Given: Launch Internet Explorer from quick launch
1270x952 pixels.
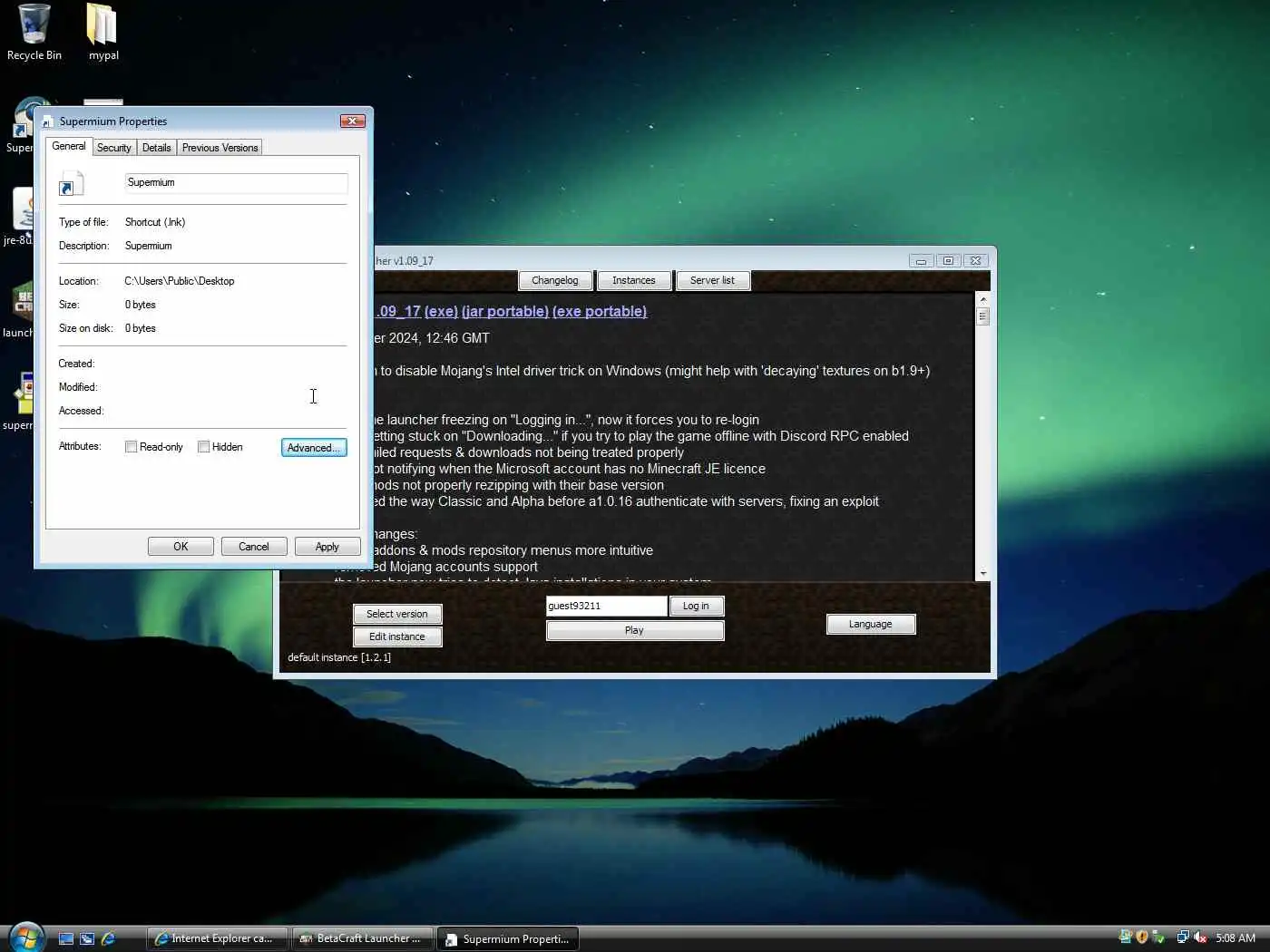Looking at the screenshot, I should (108, 938).
